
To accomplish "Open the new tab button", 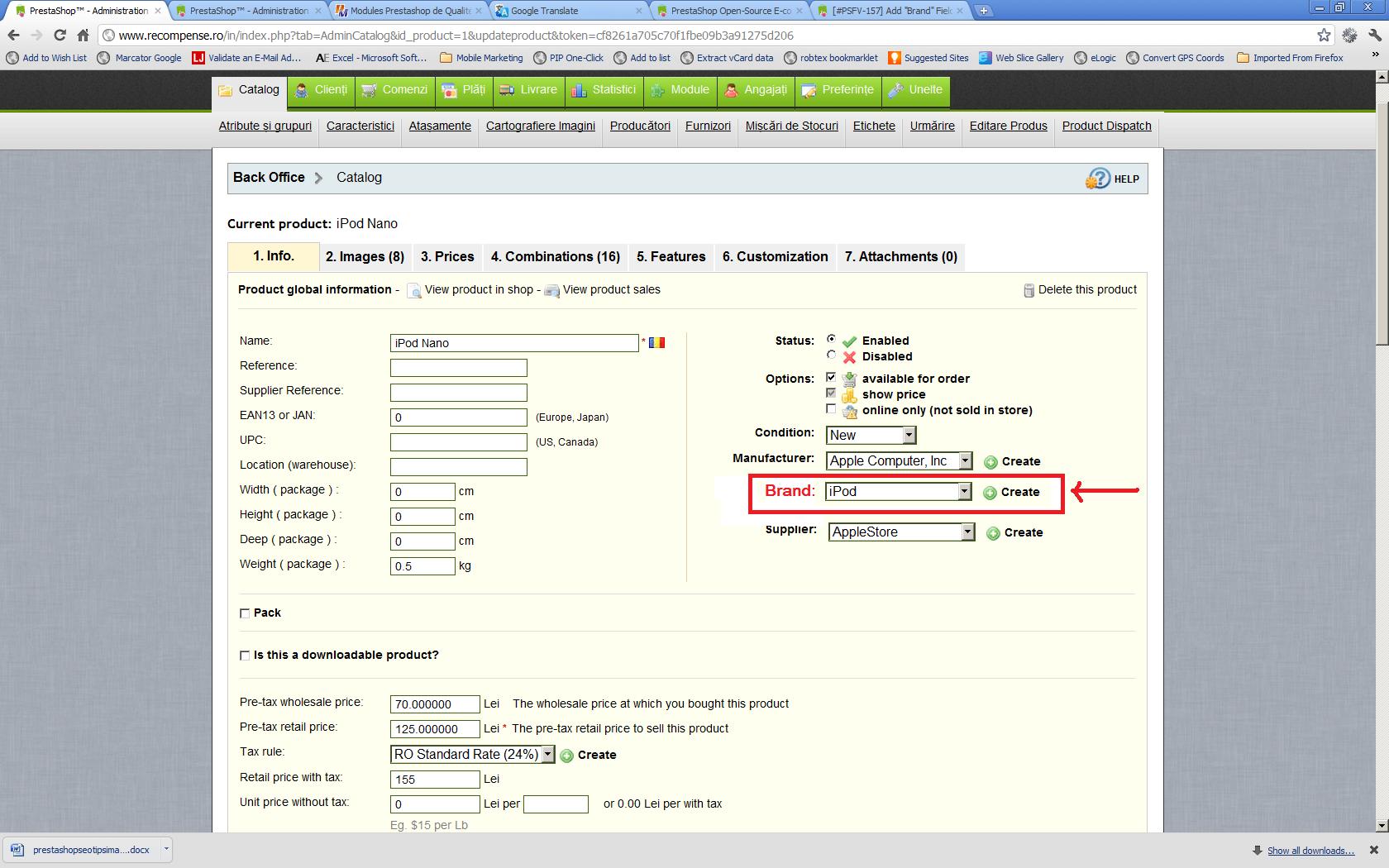I will click(x=983, y=11).
